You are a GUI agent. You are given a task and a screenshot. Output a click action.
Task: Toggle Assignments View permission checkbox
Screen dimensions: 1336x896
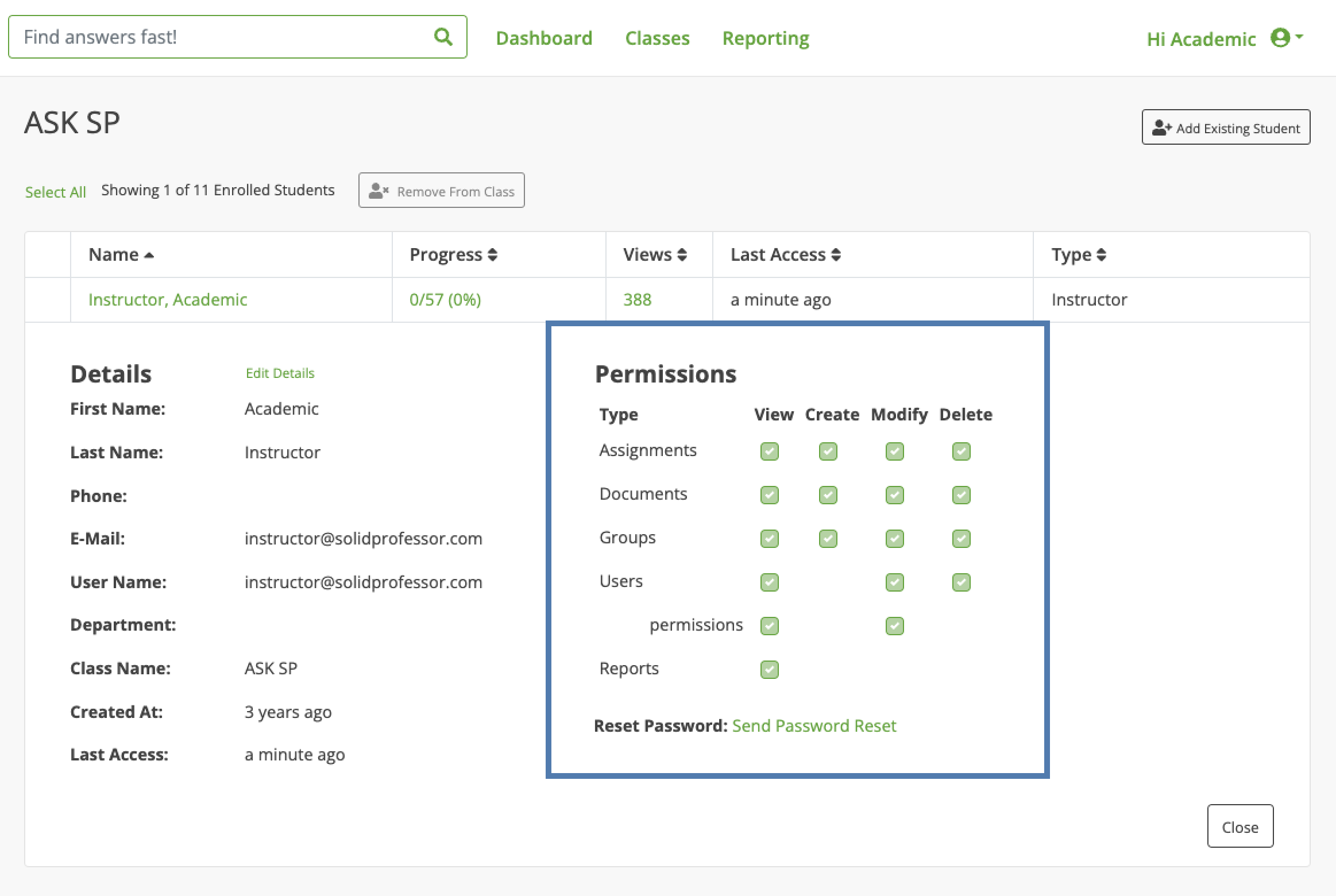pyautogui.click(x=769, y=451)
